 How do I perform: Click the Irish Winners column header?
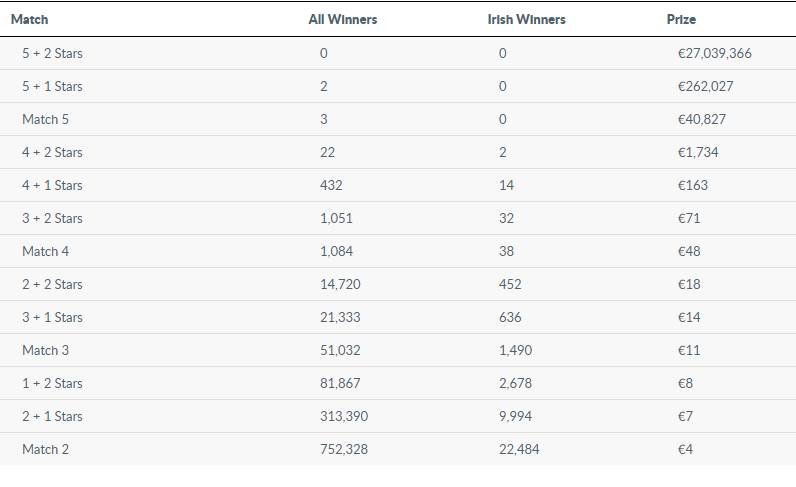click(x=526, y=19)
